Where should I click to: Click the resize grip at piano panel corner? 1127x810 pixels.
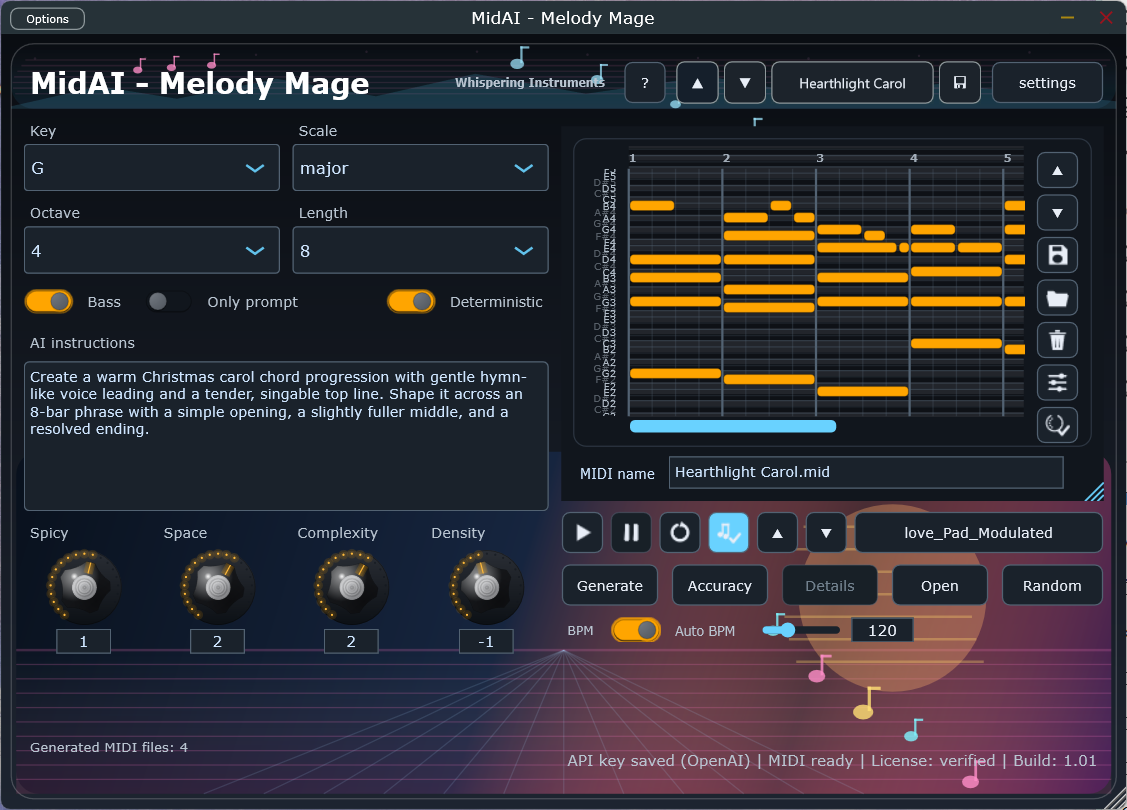tap(1095, 492)
